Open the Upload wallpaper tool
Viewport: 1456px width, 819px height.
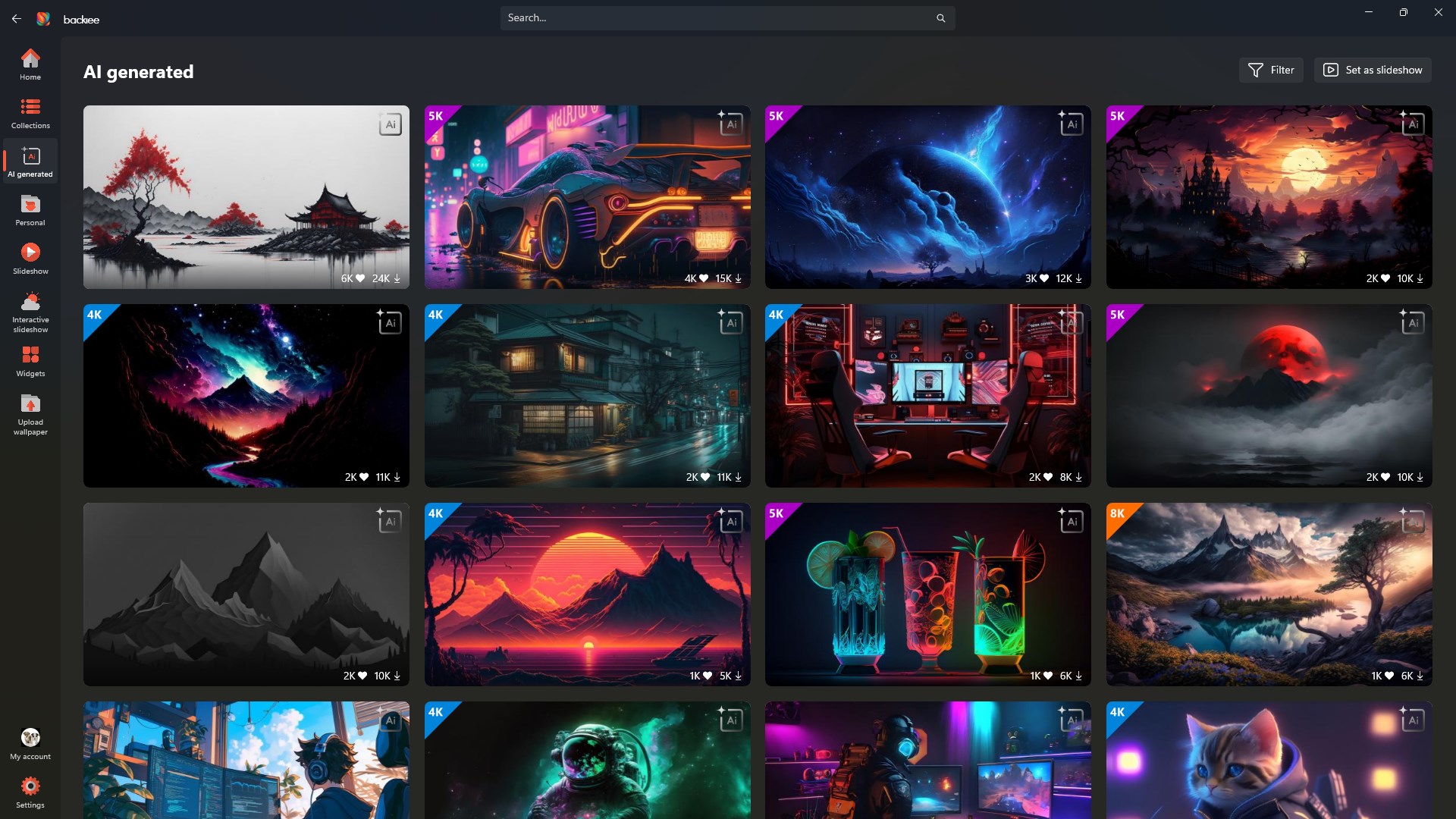point(30,413)
